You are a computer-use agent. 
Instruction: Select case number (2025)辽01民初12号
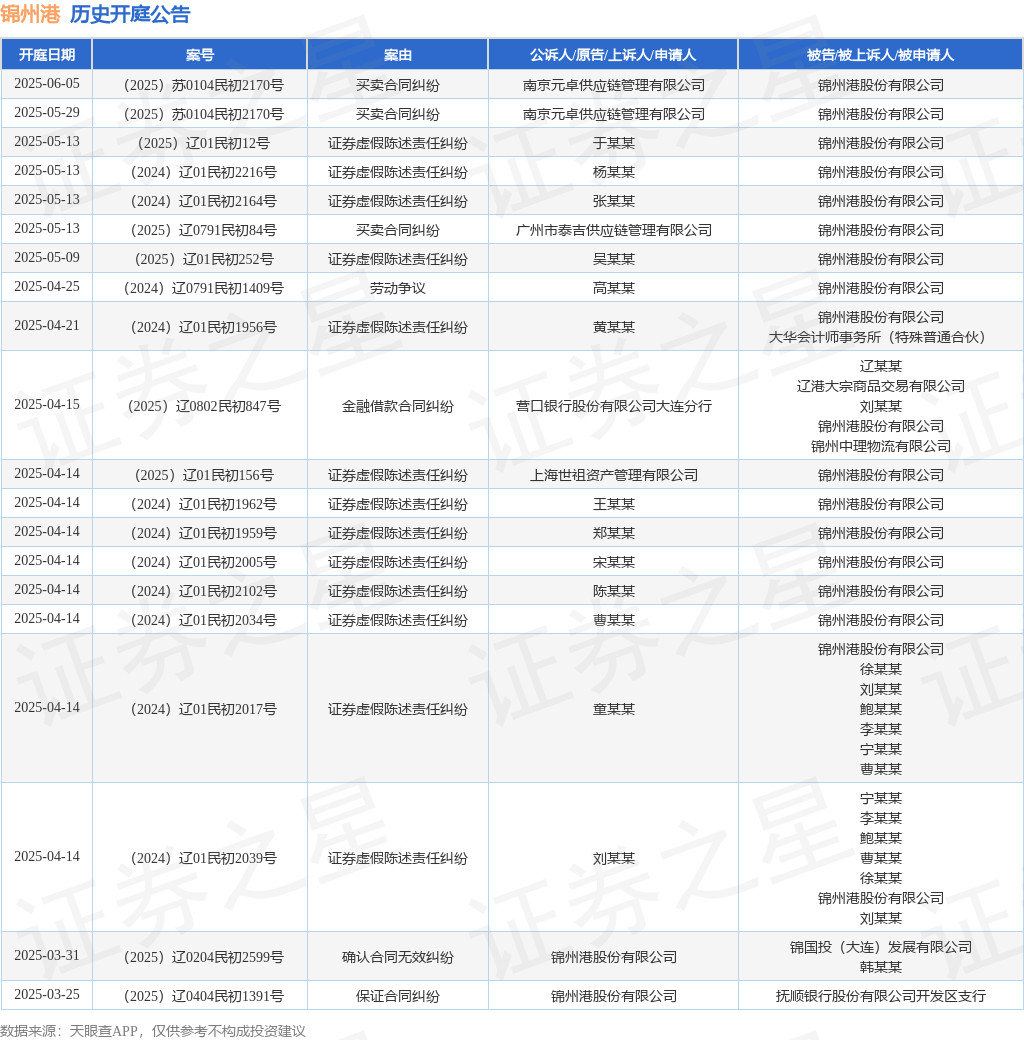[200, 143]
